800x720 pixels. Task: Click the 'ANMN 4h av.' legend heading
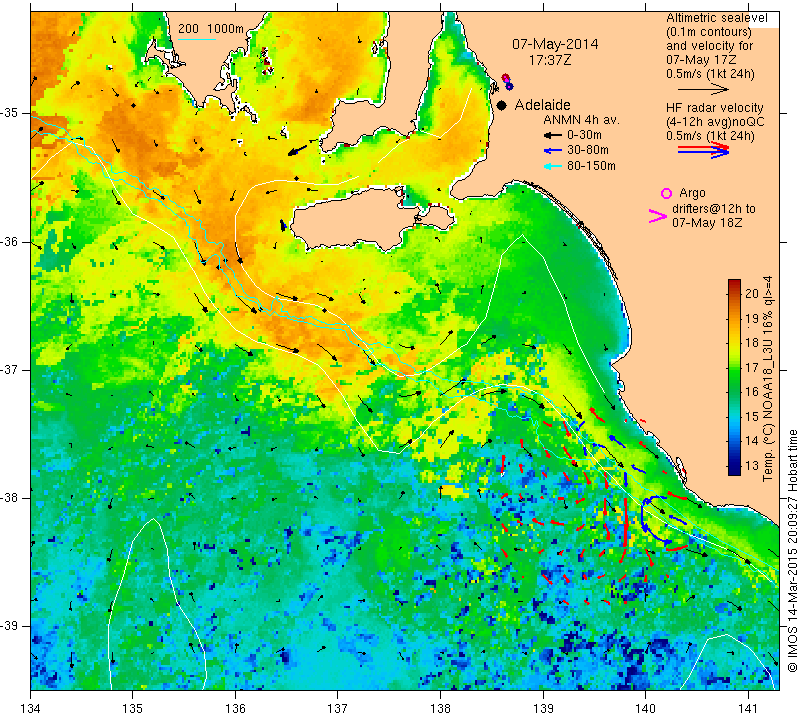tap(581, 120)
